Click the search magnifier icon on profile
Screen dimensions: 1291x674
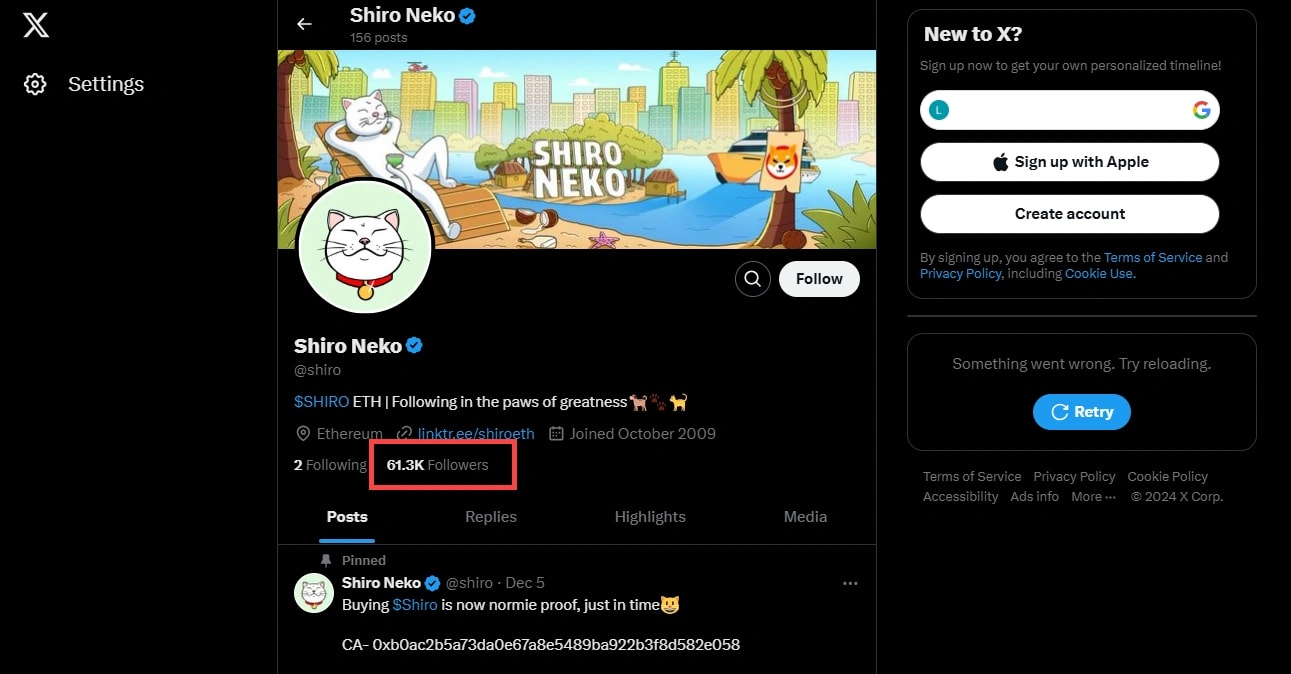[x=753, y=279]
